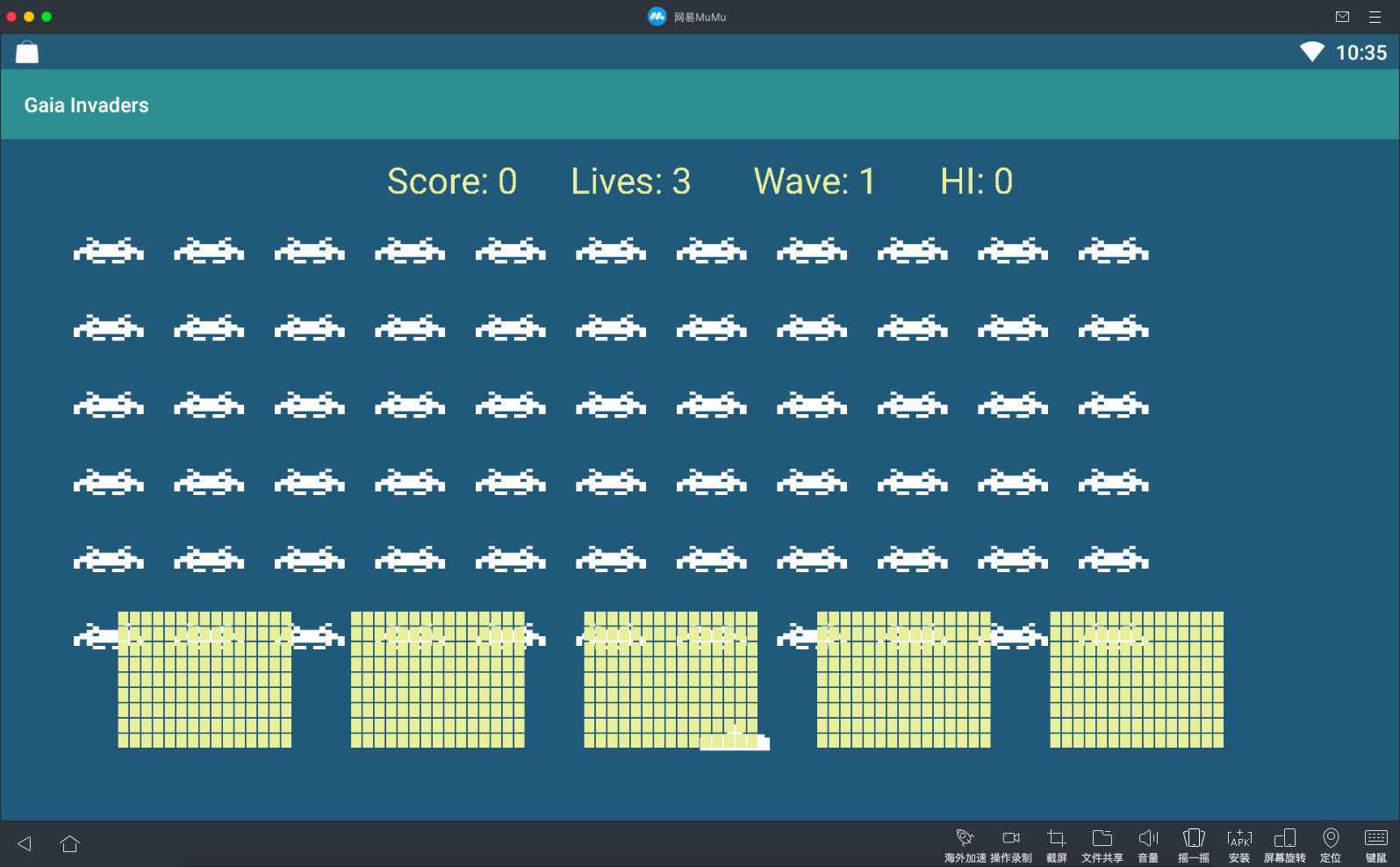Click the Gaia Invaders title
The height and width of the screenshot is (867, 1400).
tap(86, 105)
